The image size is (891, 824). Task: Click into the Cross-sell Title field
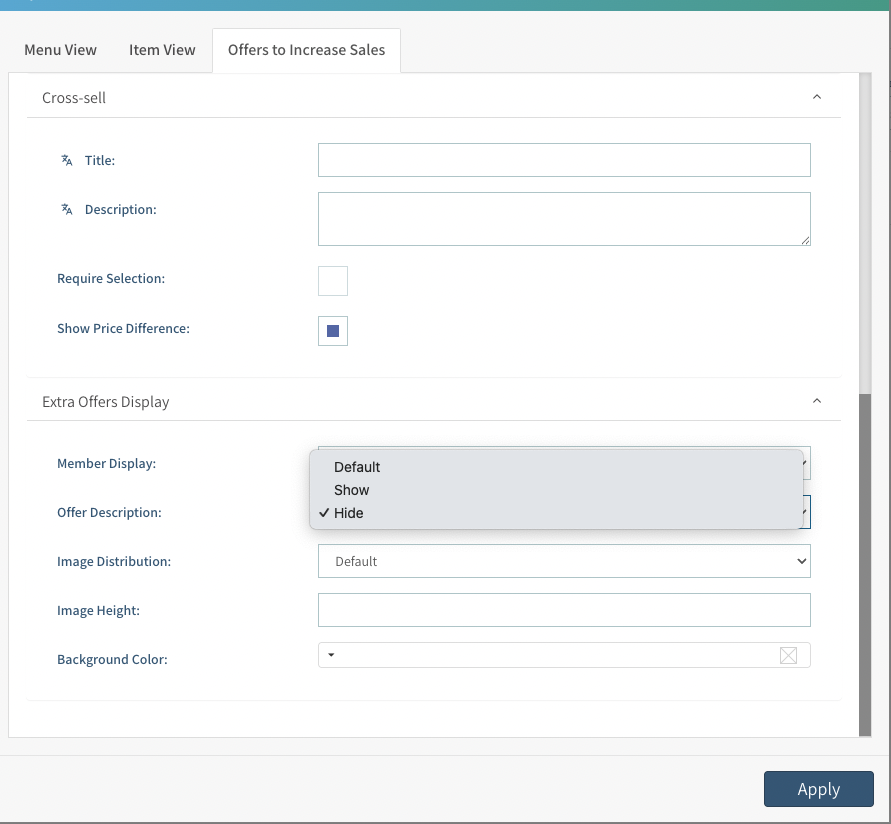(564, 160)
